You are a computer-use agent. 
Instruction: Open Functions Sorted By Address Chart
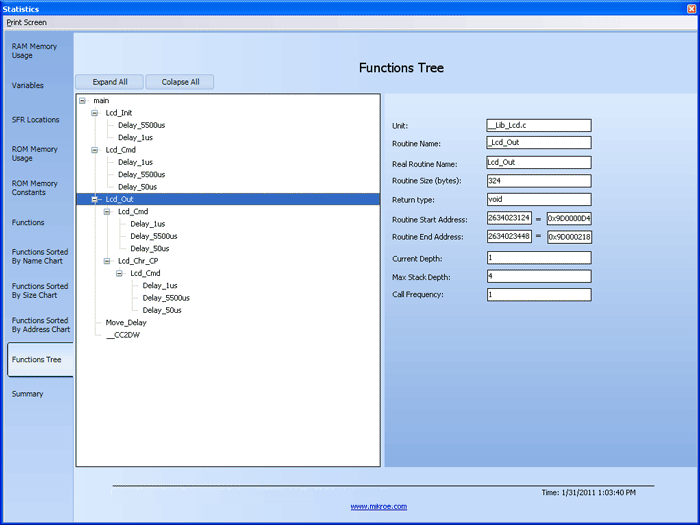(41, 325)
